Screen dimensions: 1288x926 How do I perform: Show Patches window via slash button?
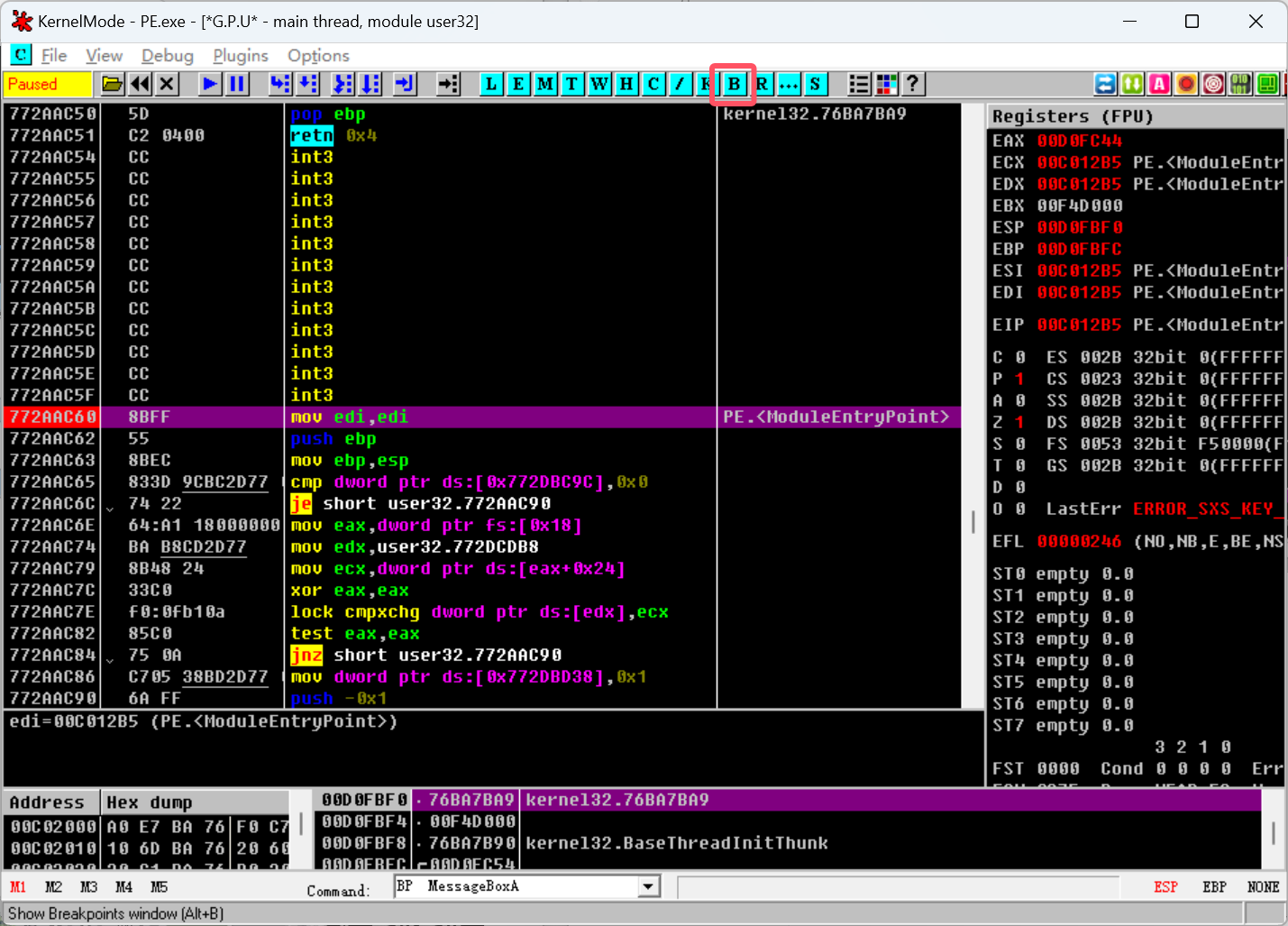(x=681, y=84)
